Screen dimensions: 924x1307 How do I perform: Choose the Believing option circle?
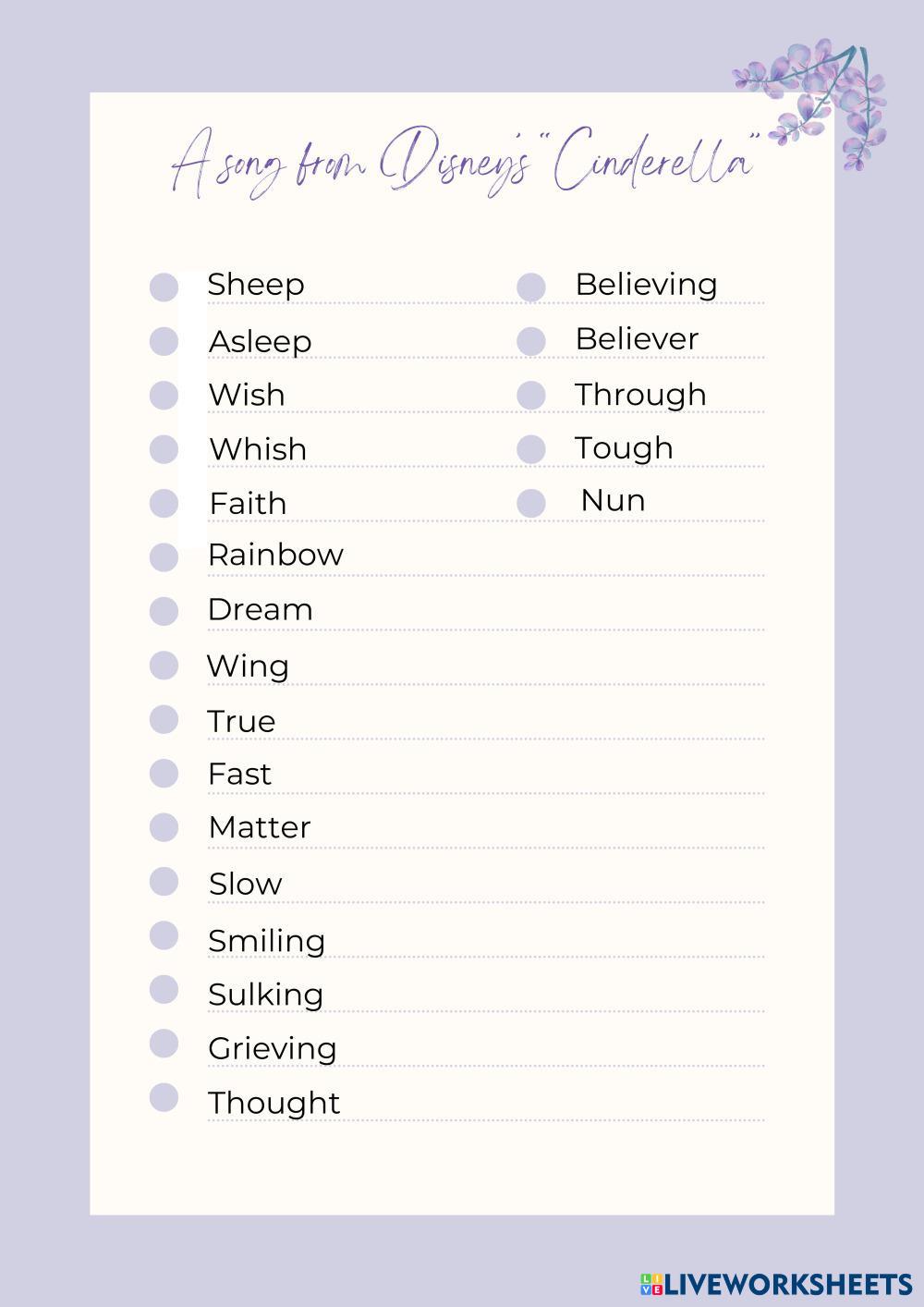[531, 287]
